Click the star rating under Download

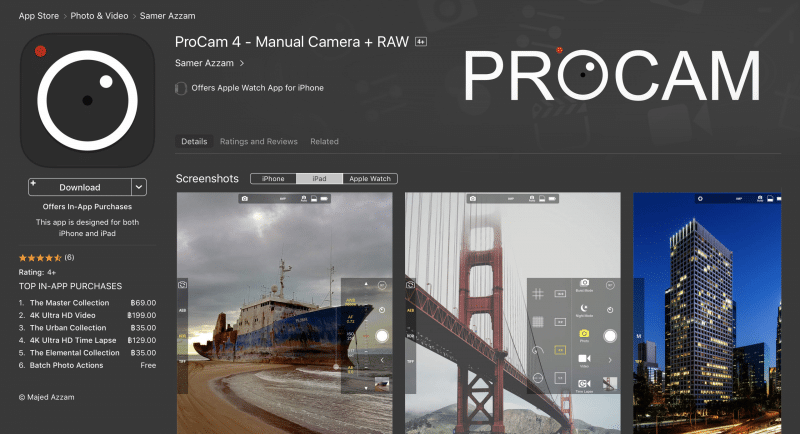pos(40,258)
